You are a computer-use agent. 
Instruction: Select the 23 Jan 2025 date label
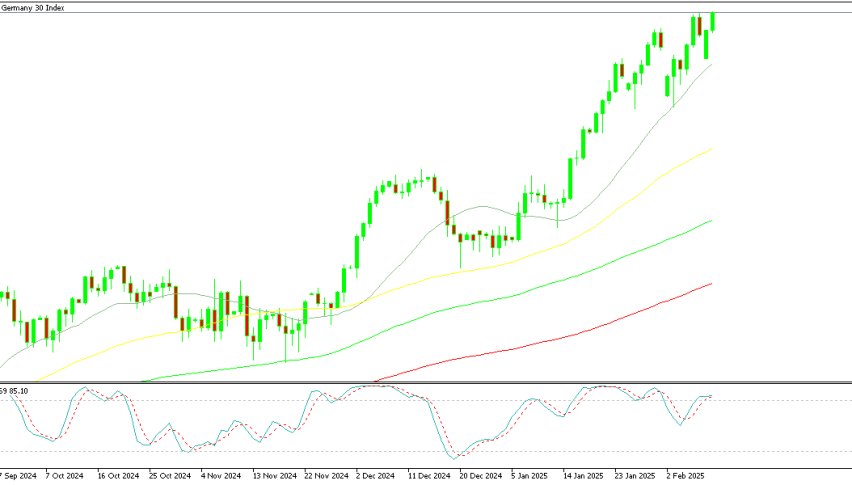pos(635,476)
